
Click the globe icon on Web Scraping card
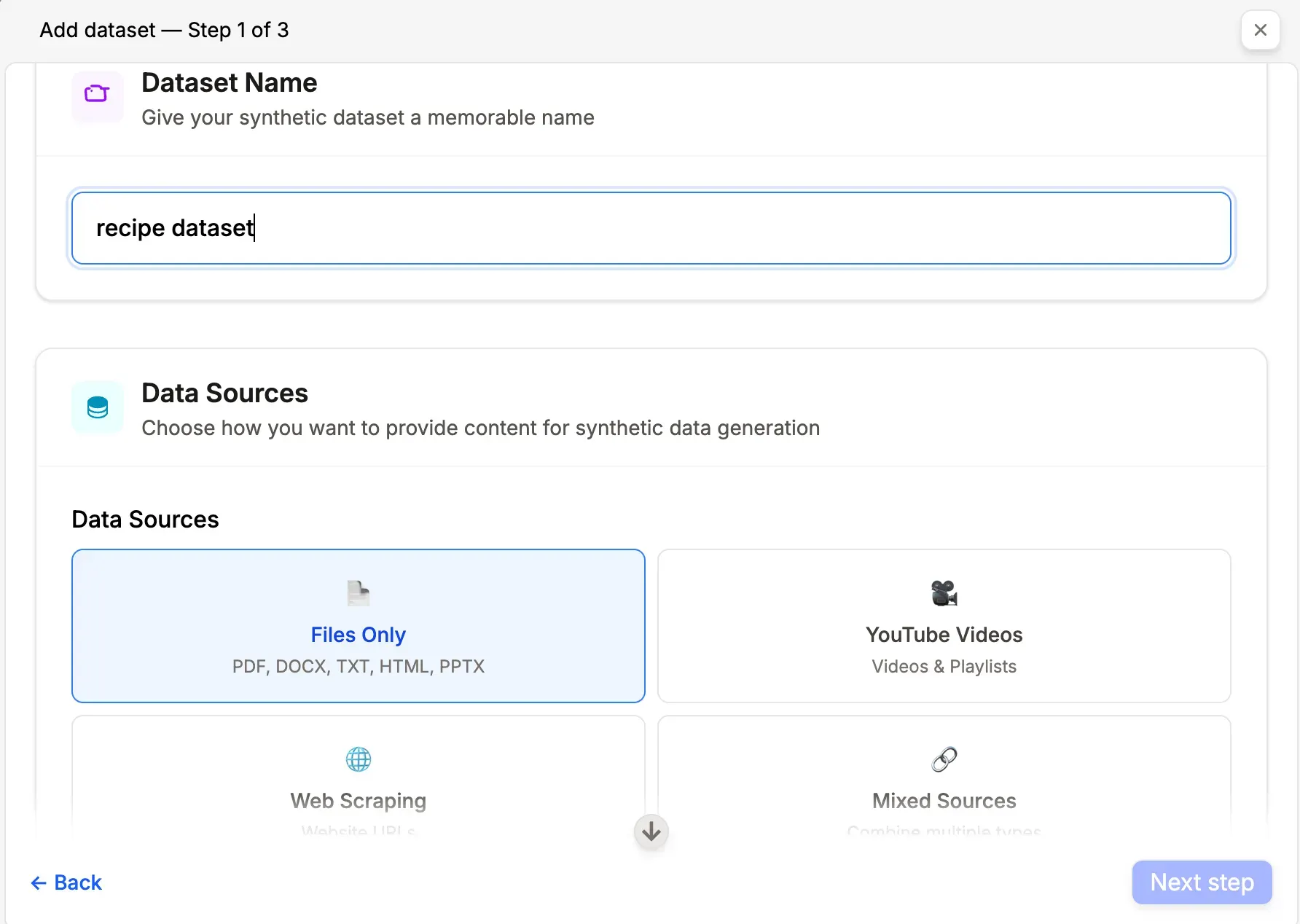(x=358, y=759)
